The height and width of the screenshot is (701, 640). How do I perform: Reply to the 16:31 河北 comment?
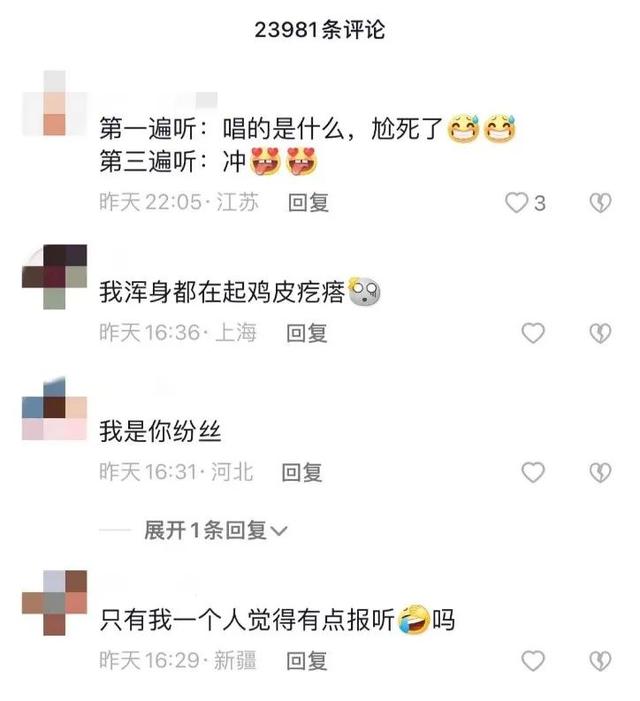click(302, 473)
